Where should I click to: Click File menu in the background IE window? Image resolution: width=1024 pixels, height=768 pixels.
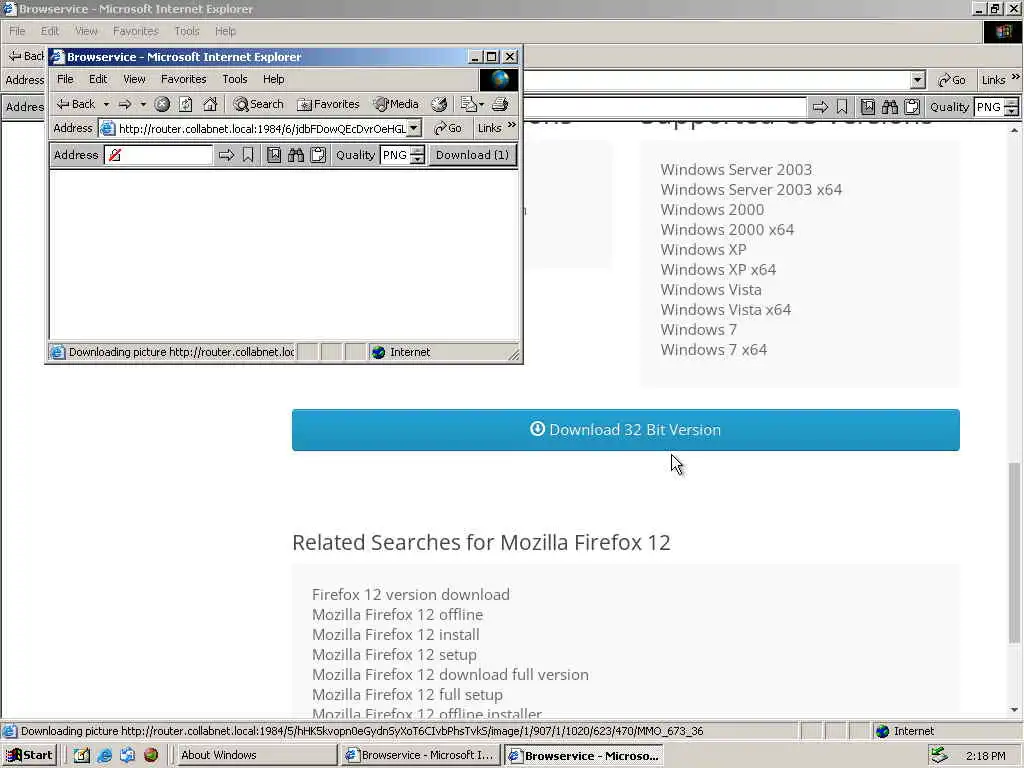[17, 31]
